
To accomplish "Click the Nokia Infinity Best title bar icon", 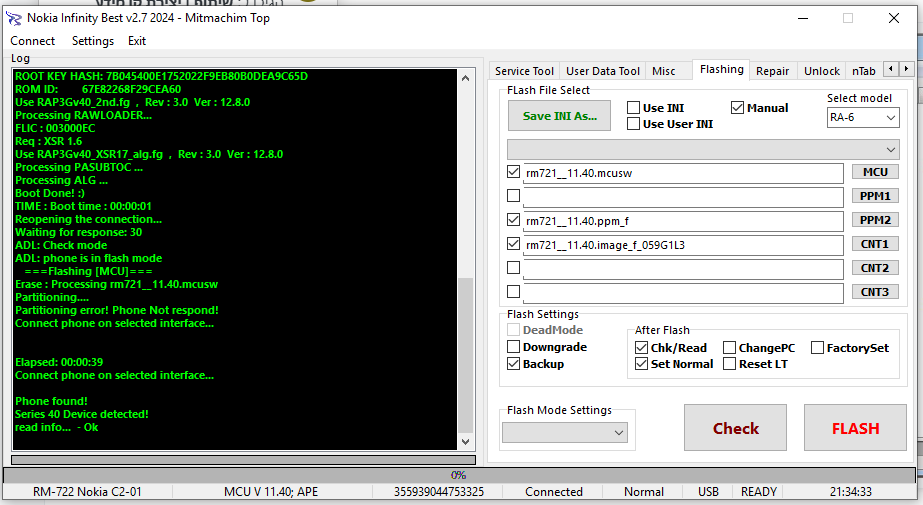I will [x=13, y=18].
